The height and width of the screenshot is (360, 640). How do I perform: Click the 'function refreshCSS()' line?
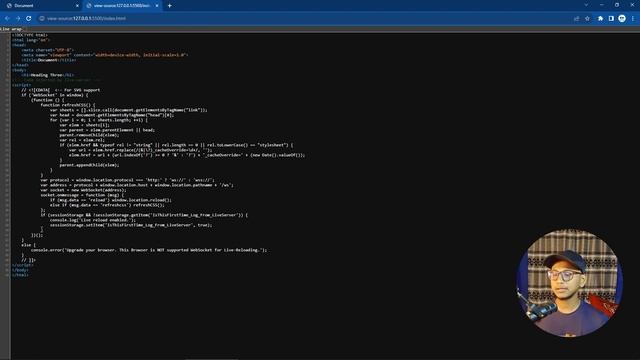pyautogui.click(x=68, y=105)
